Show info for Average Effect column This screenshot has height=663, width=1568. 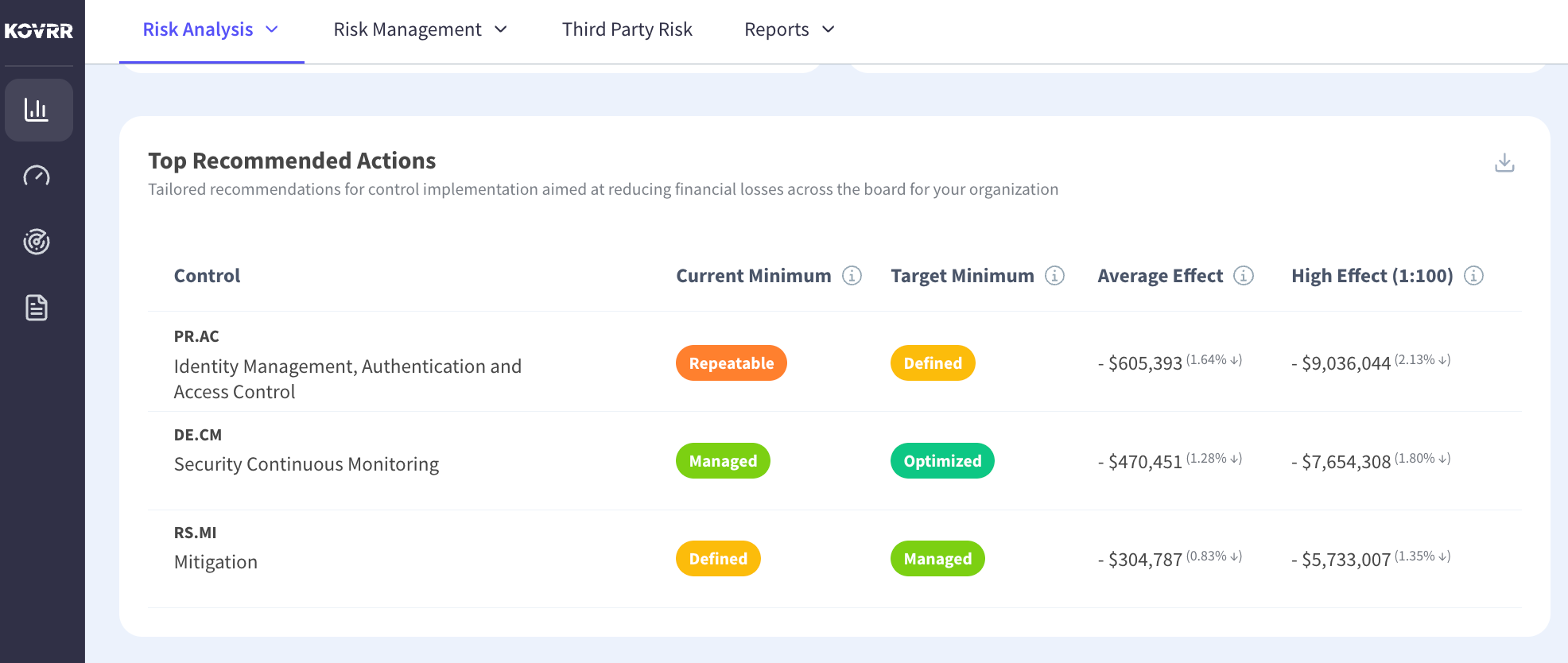(1244, 276)
